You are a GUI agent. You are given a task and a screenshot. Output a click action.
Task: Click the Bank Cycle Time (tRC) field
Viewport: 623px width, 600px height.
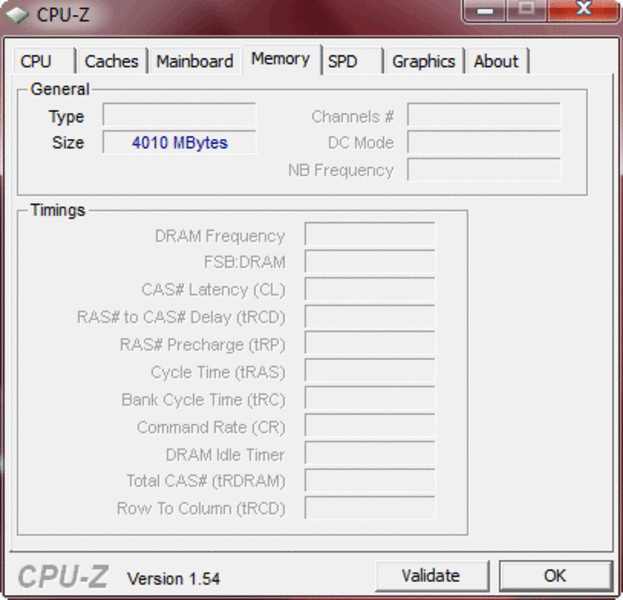click(x=370, y=399)
